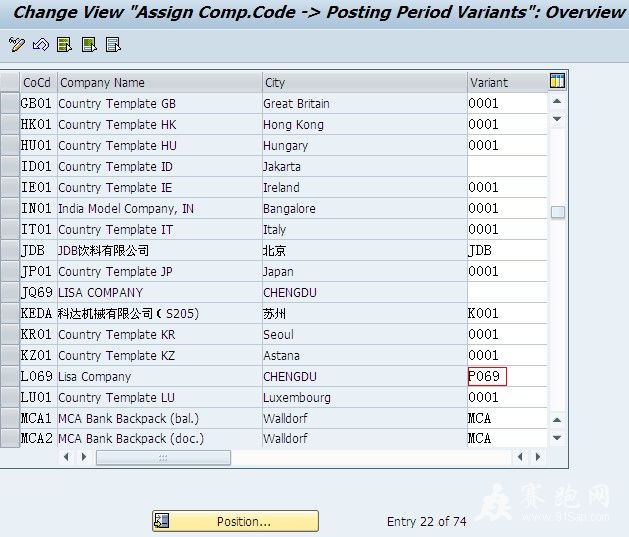Select row ID01 using its row selector
629x537 pixels.
[x=10, y=166]
